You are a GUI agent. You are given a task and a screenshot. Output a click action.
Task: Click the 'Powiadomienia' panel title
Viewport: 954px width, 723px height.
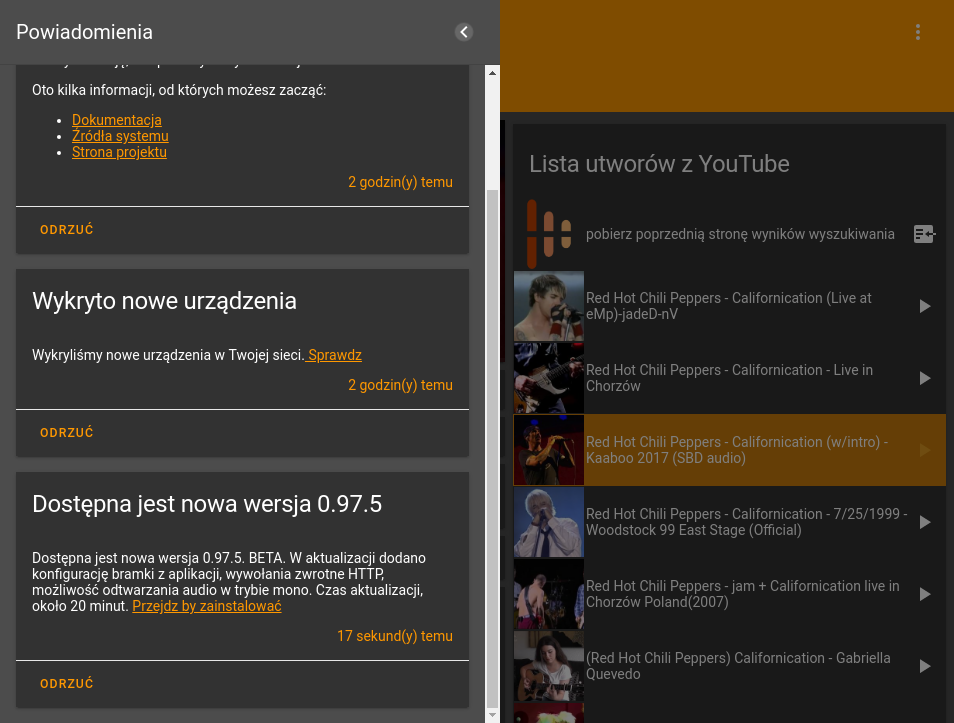point(85,32)
